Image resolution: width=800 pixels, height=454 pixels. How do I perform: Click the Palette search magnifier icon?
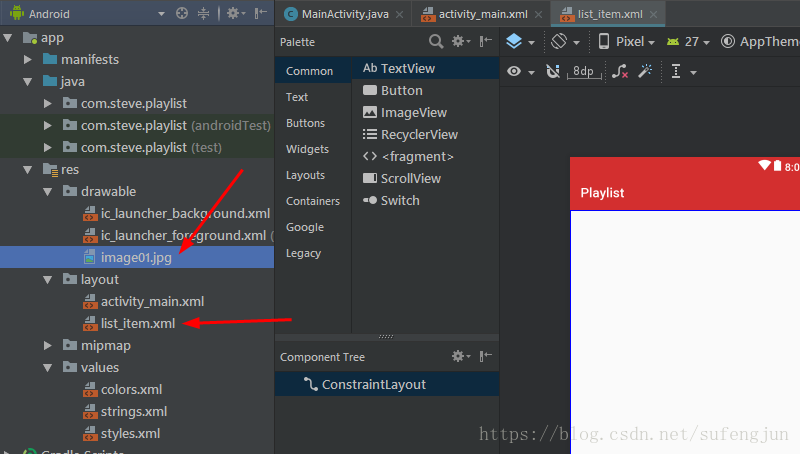(436, 41)
